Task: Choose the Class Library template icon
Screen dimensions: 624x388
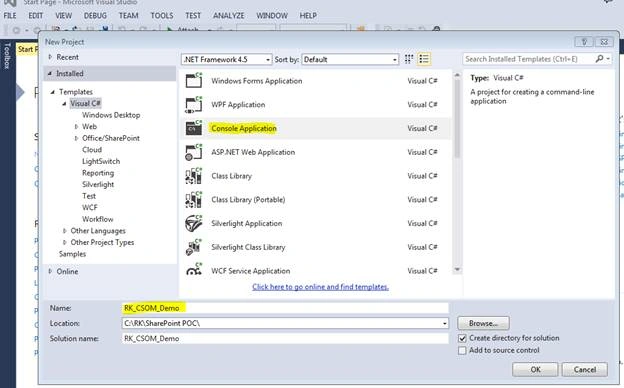Action: pos(194,176)
